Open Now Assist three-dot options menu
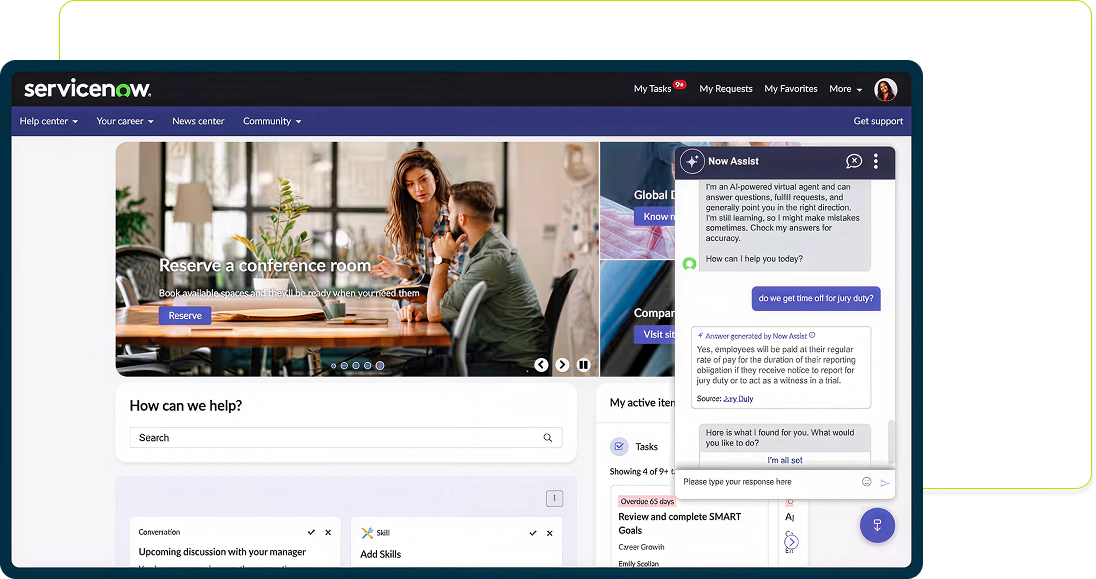 876,161
